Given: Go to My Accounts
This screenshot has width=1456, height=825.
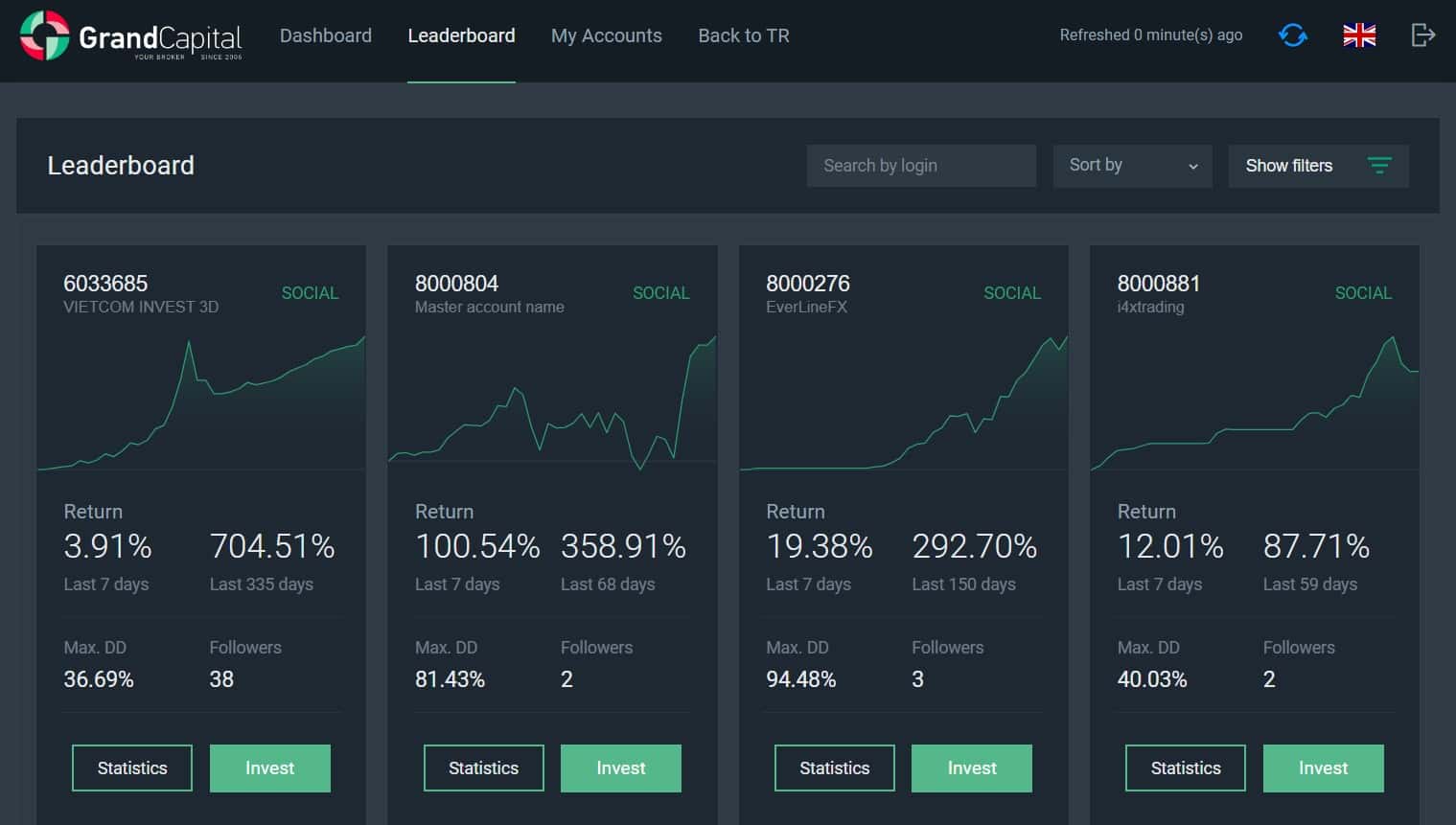Looking at the screenshot, I should click(607, 35).
